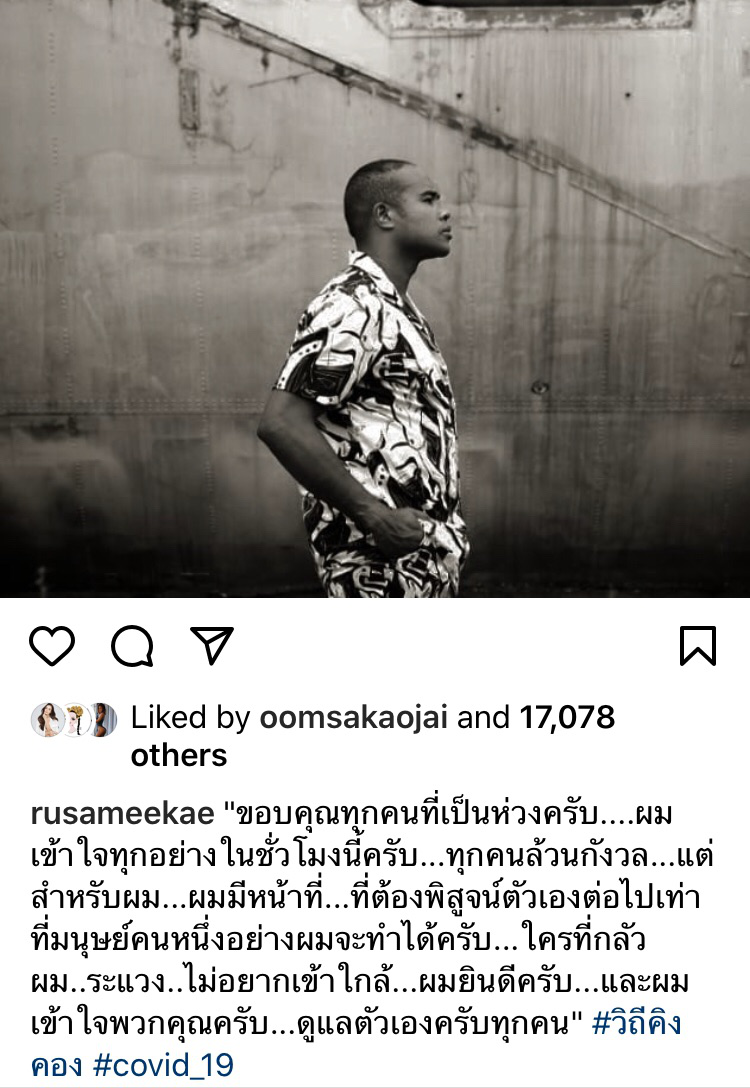
Task: View the 17,078 likes count
Action: [x=567, y=717]
